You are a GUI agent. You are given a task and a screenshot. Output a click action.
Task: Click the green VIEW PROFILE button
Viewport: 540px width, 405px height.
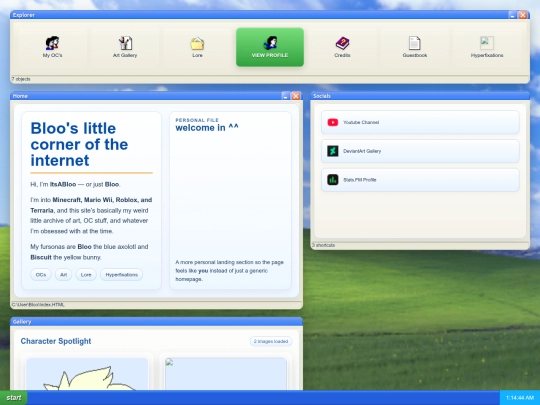click(270, 47)
